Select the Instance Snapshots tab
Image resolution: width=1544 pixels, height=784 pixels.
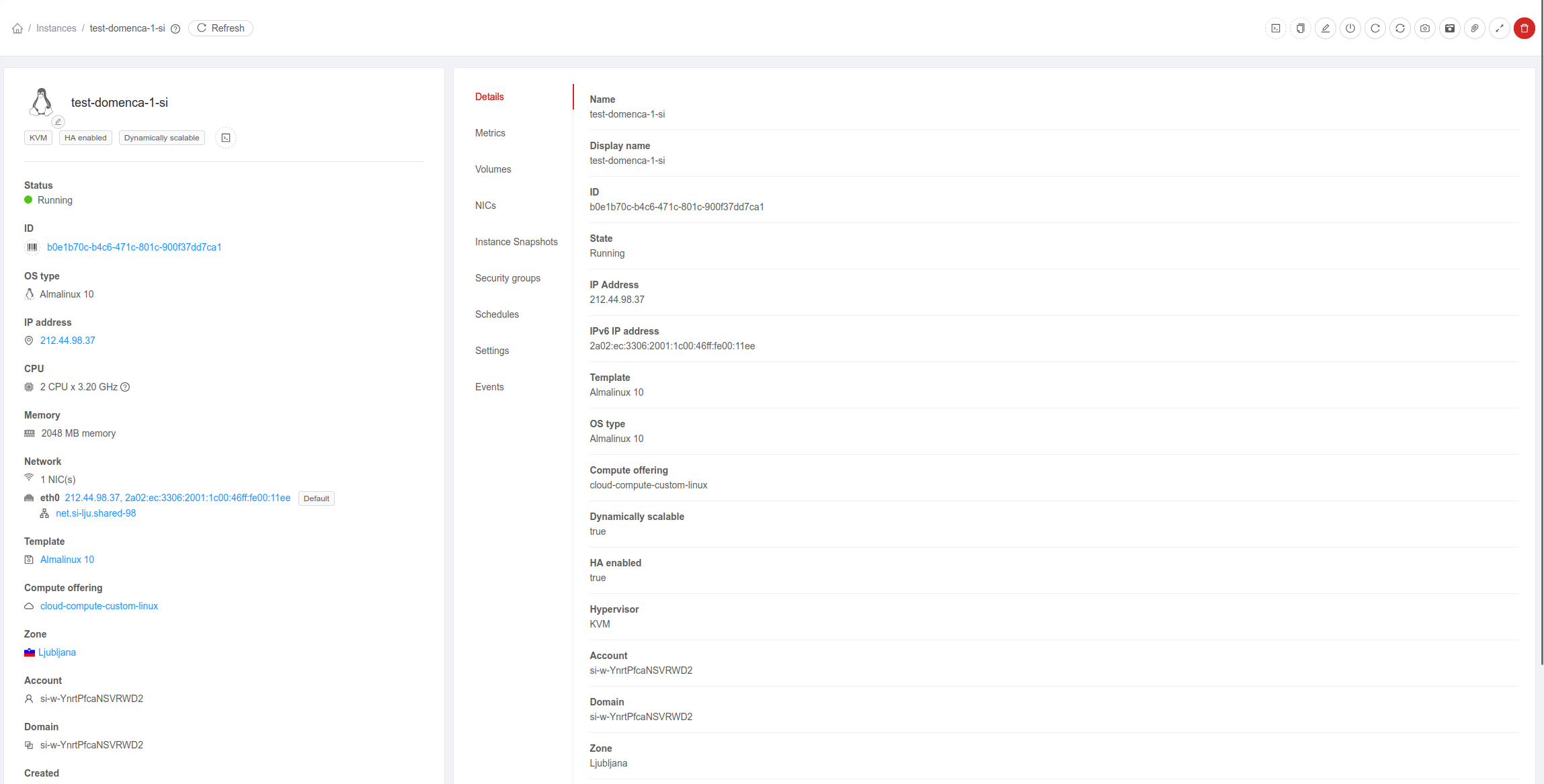[516, 242]
